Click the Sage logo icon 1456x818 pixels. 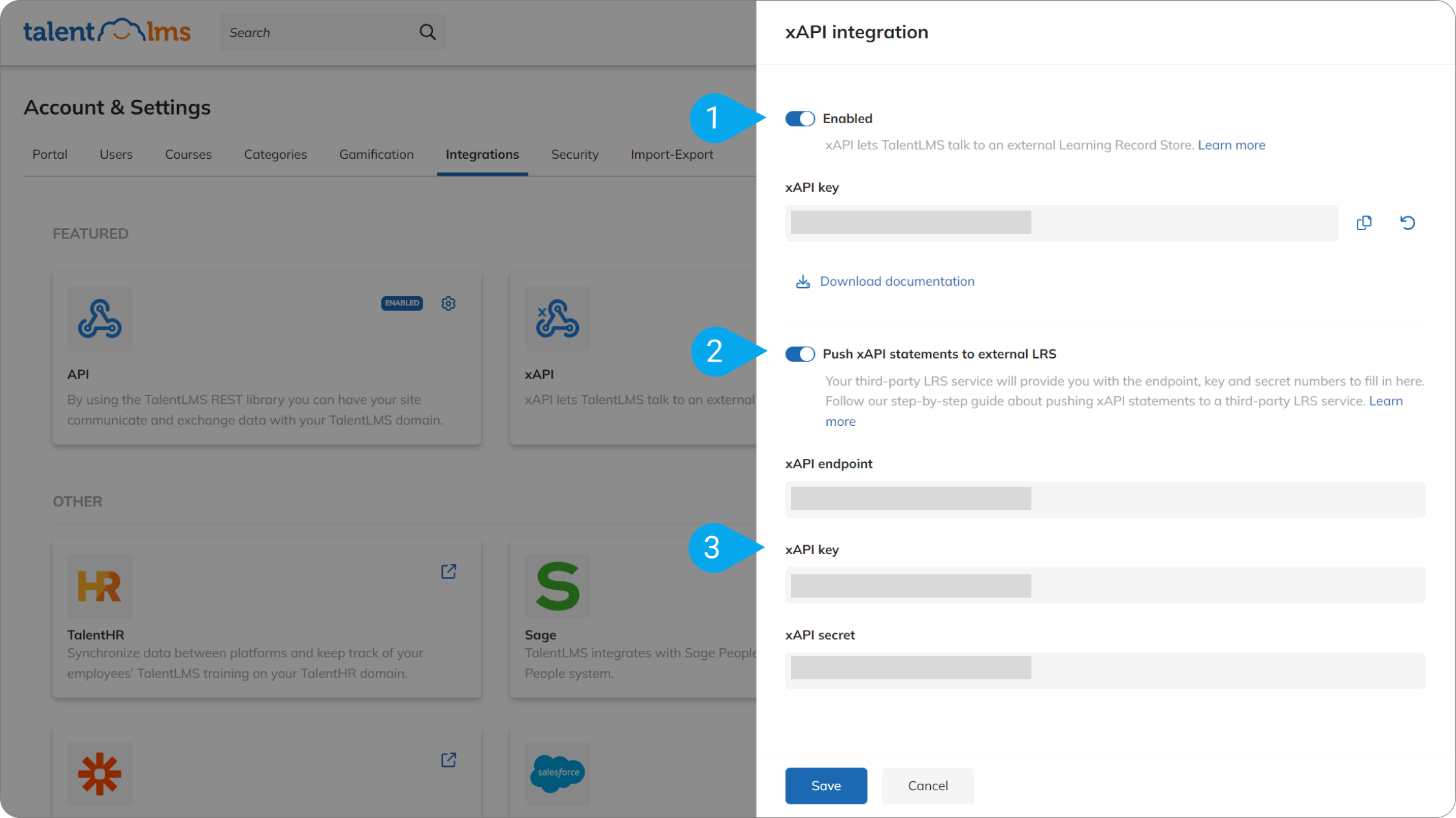(x=558, y=586)
